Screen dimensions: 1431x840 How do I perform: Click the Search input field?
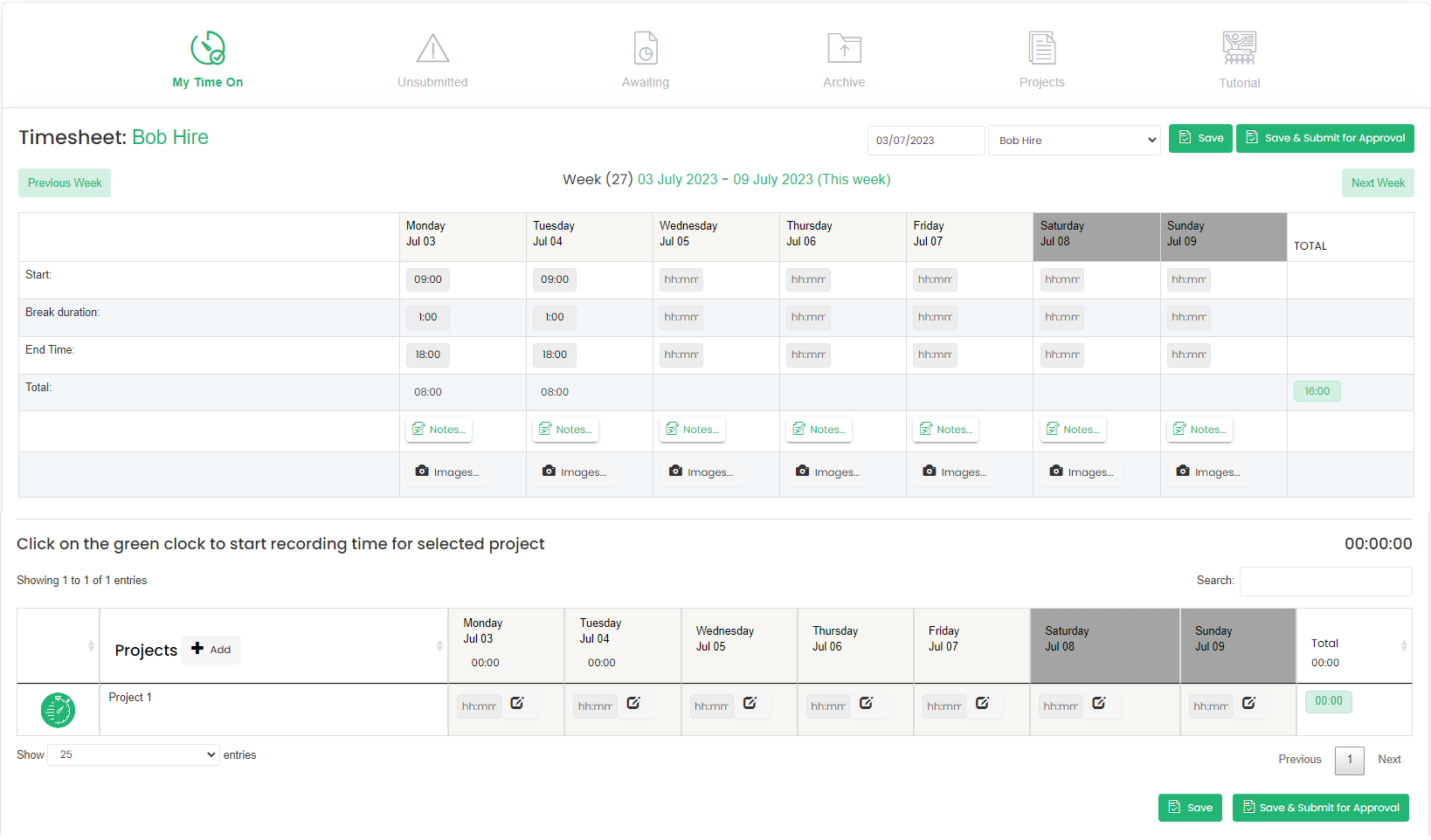click(x=1325, y=582)
